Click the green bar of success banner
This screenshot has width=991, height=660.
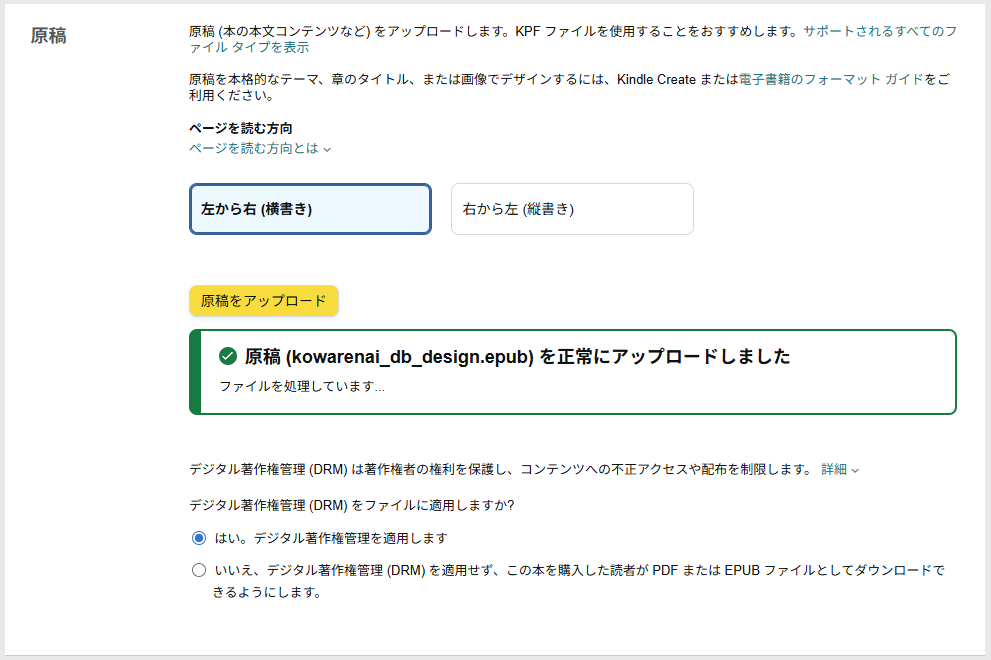coord(195,372)
